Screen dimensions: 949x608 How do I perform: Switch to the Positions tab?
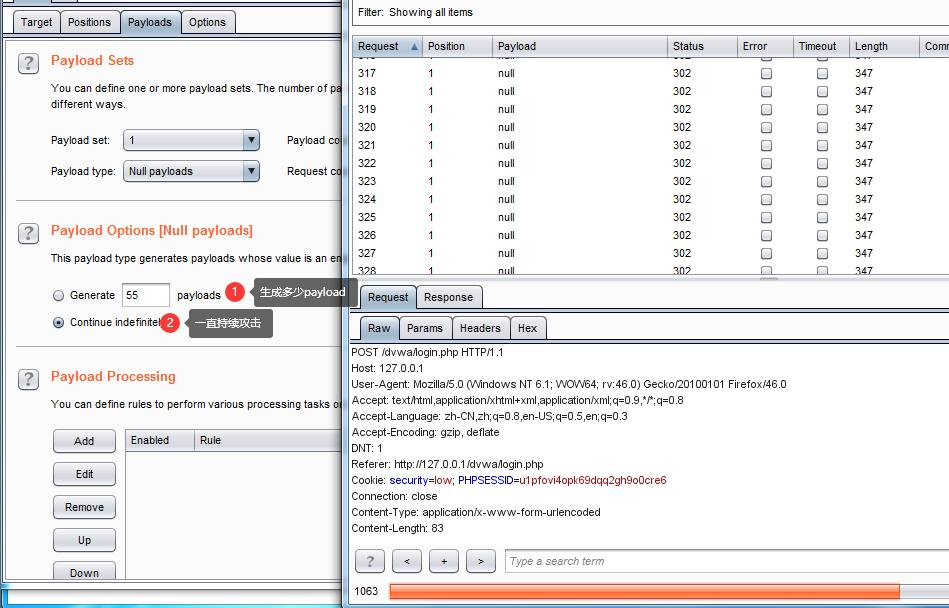coord(89,22)
